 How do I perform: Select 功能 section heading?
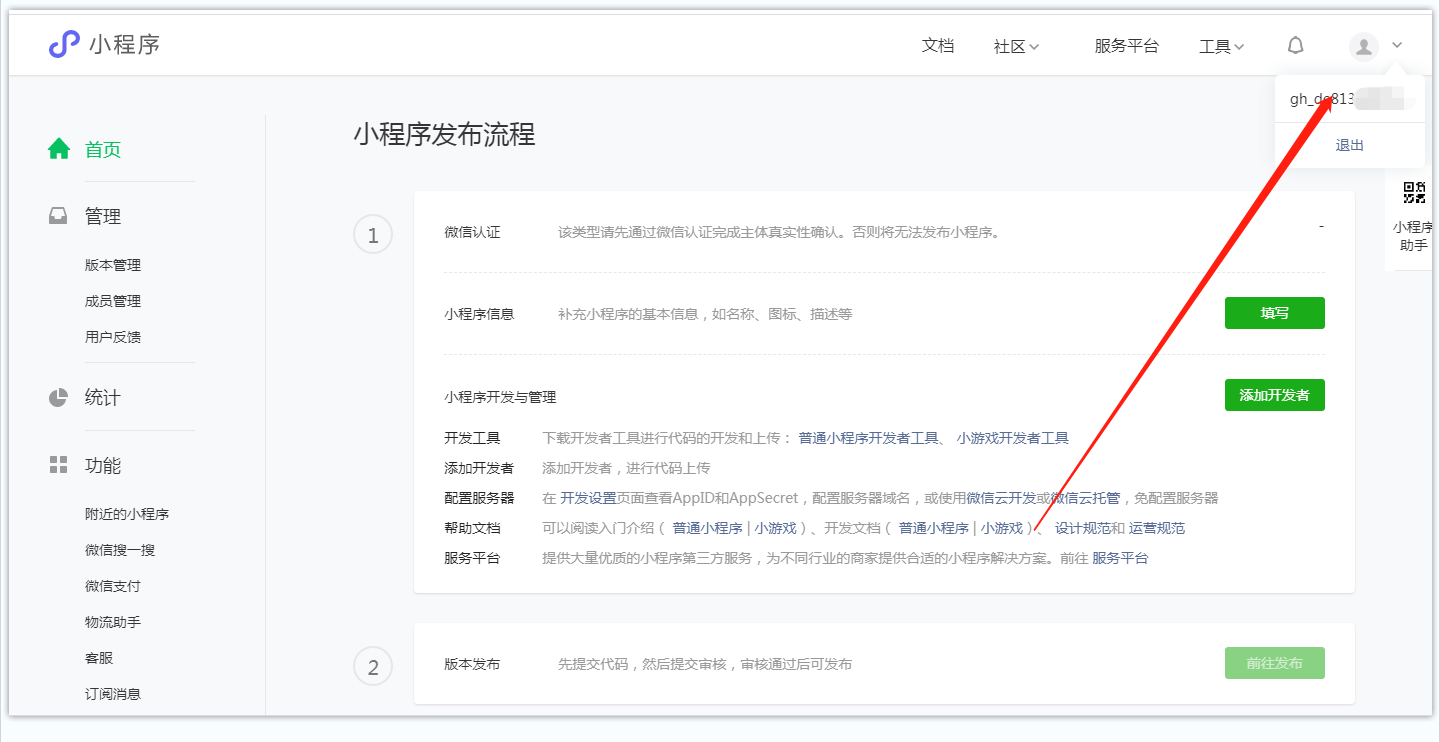point(103,466)
